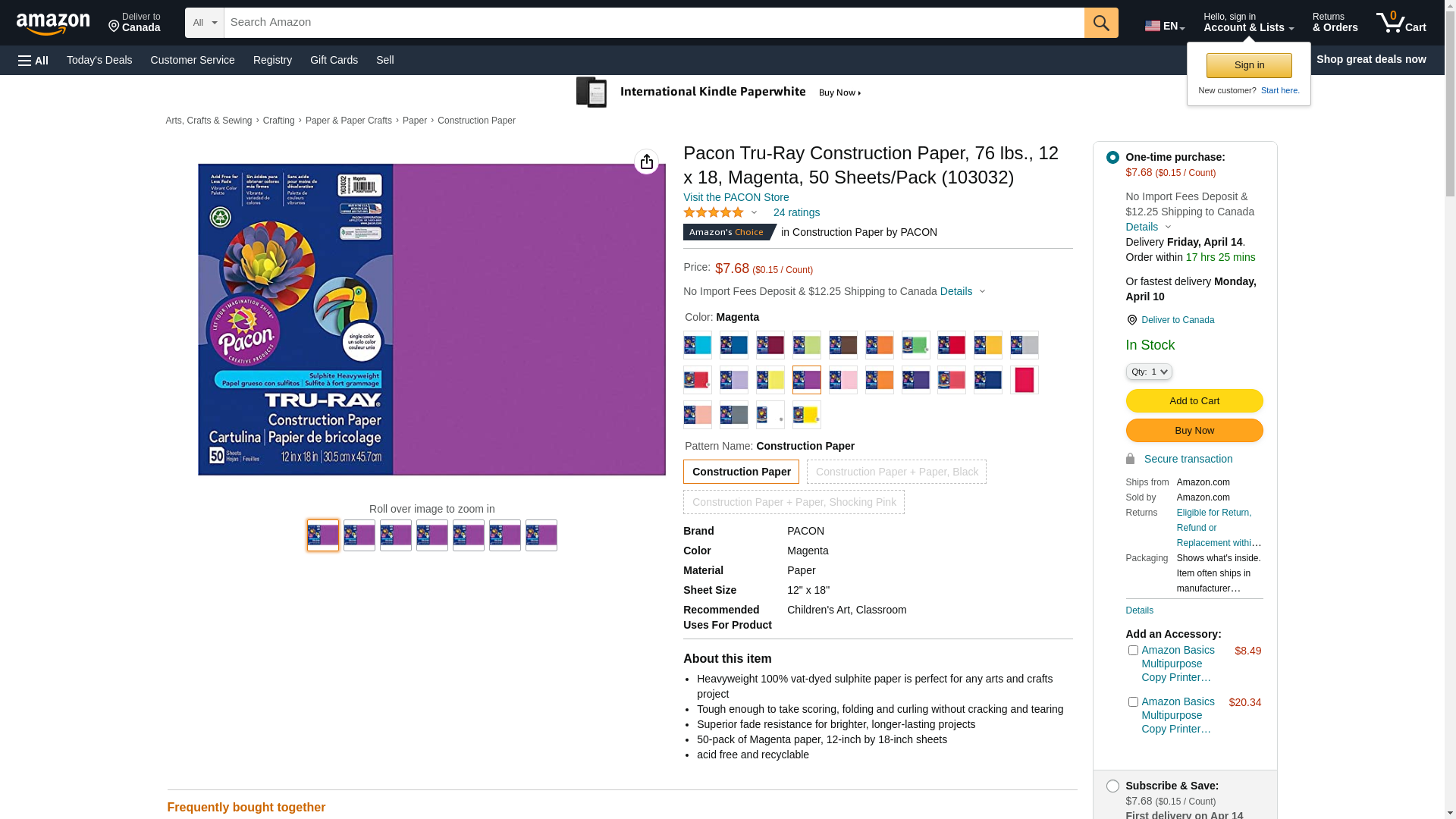Image resolution: width=1456 pixels, height=819 pixels.
Task: Open the All hamburger menu
Action: click(33, 61)
